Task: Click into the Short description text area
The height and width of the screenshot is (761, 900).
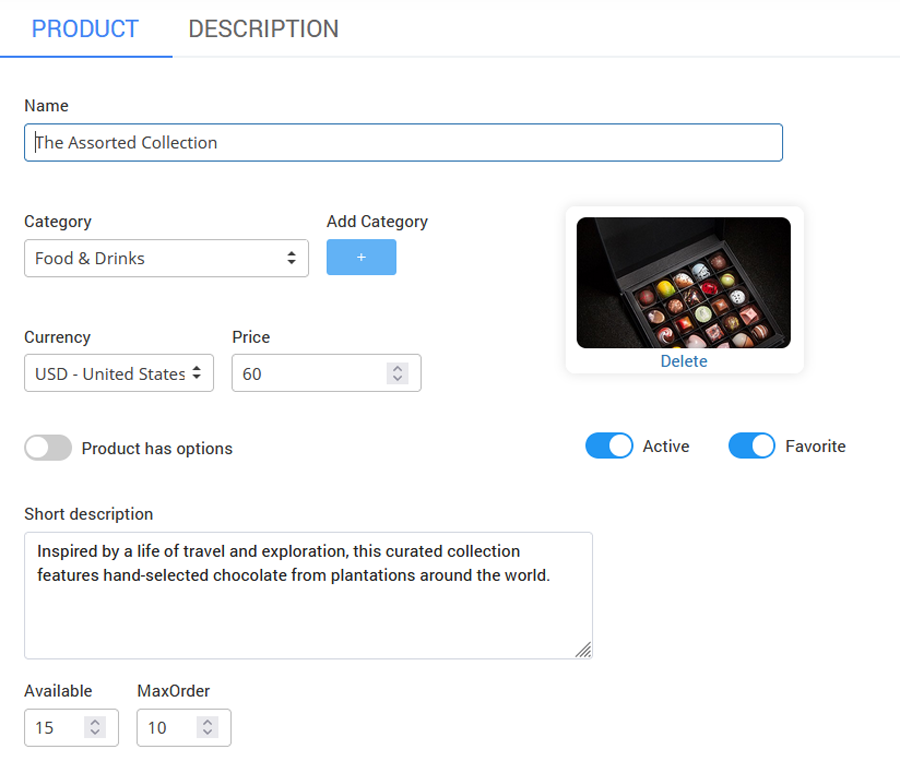Action: click(x=308, y=610)
